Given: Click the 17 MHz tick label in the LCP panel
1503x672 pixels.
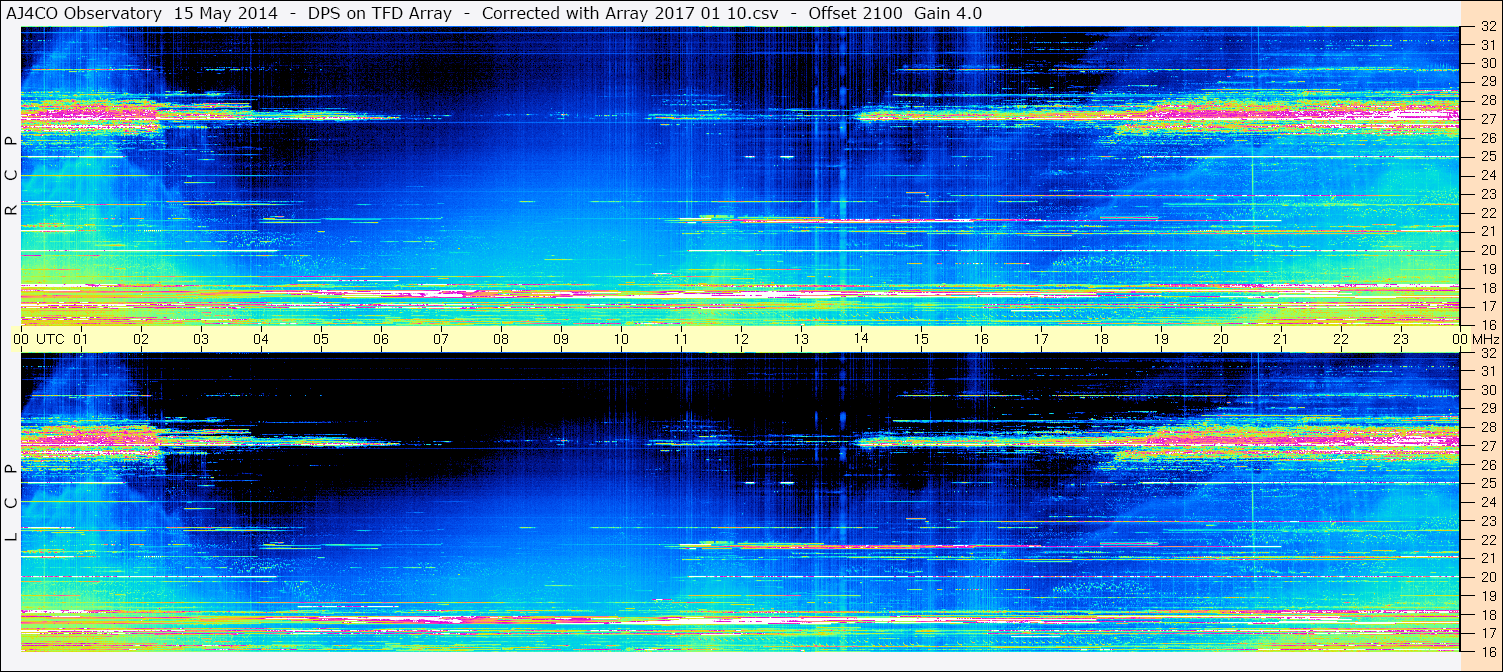Looking at the screenshot, I should point(1488,633).
